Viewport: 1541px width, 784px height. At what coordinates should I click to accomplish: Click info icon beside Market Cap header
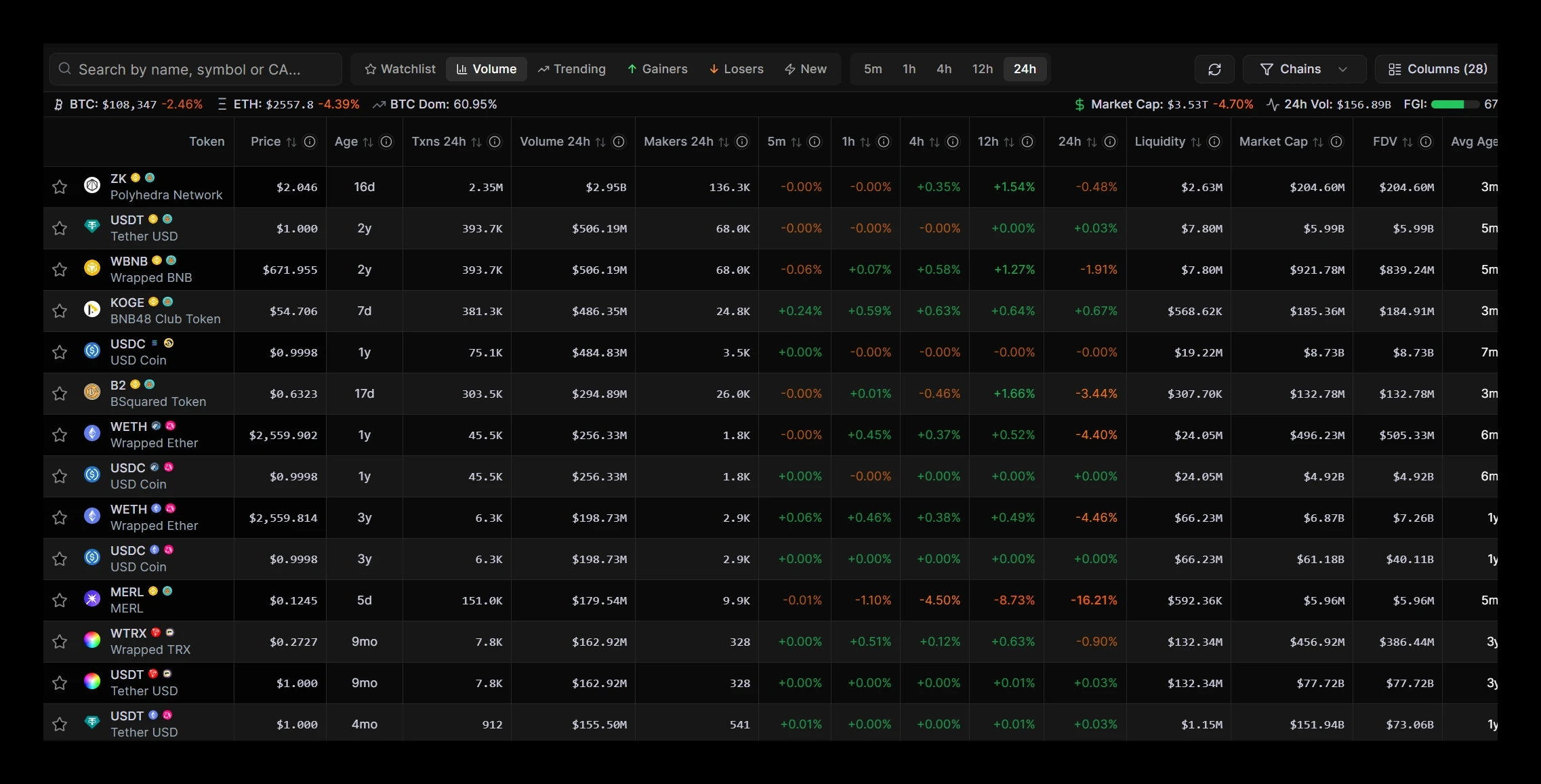pyautogui.click(x=1336, y=142)
